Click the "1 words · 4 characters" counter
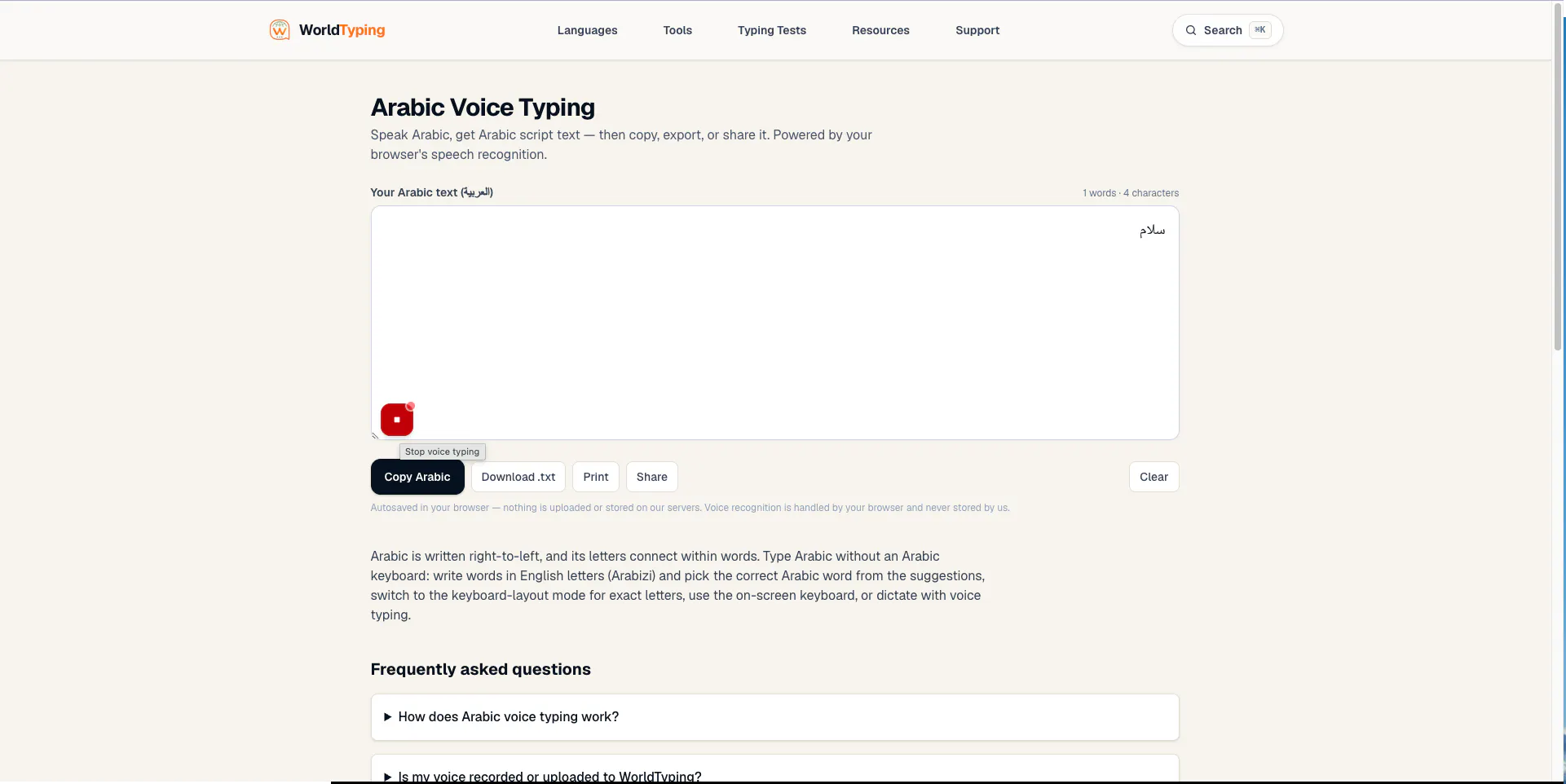1566x784 pixels. coord(1131,193)
